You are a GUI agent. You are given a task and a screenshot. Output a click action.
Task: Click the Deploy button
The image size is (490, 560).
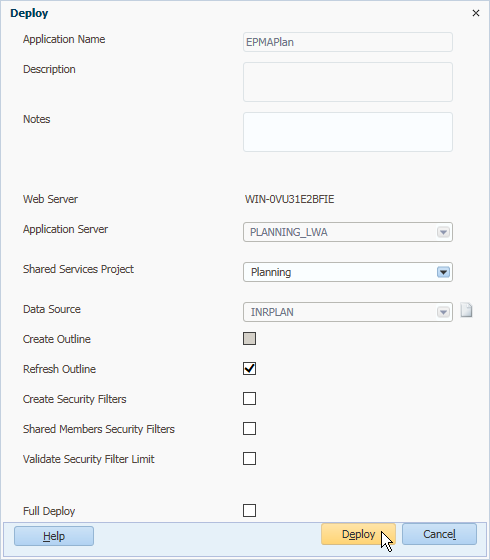pos(359,534)
